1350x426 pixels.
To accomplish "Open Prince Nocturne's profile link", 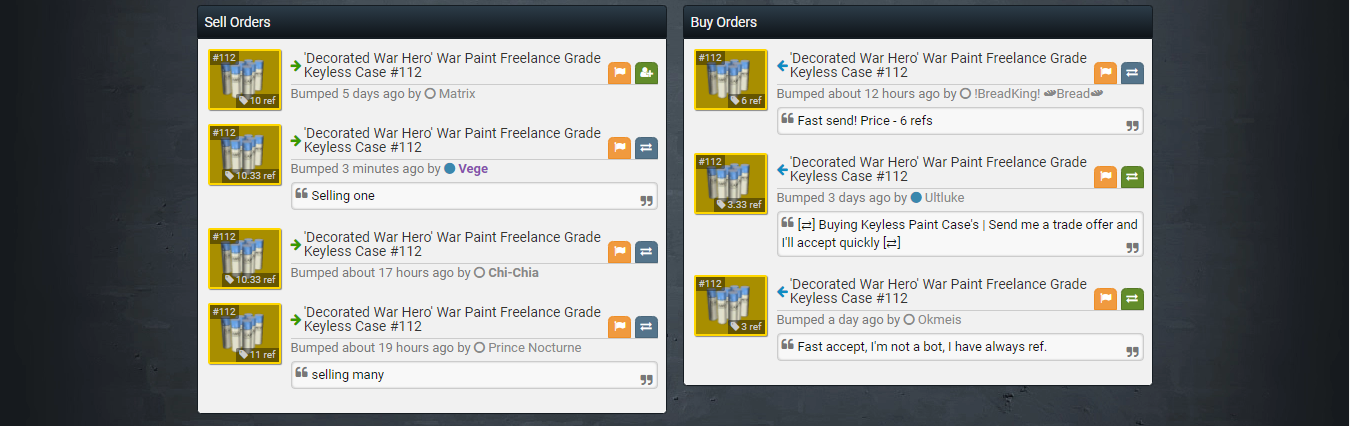I will click(x=534, y=348).
